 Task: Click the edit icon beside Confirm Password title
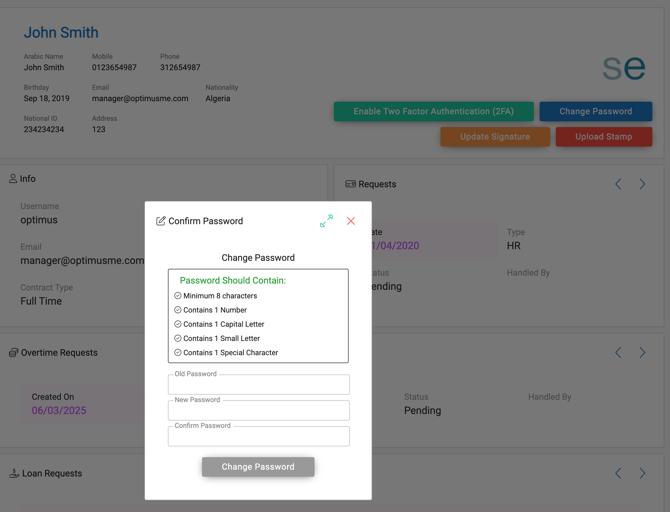point(161,221)
